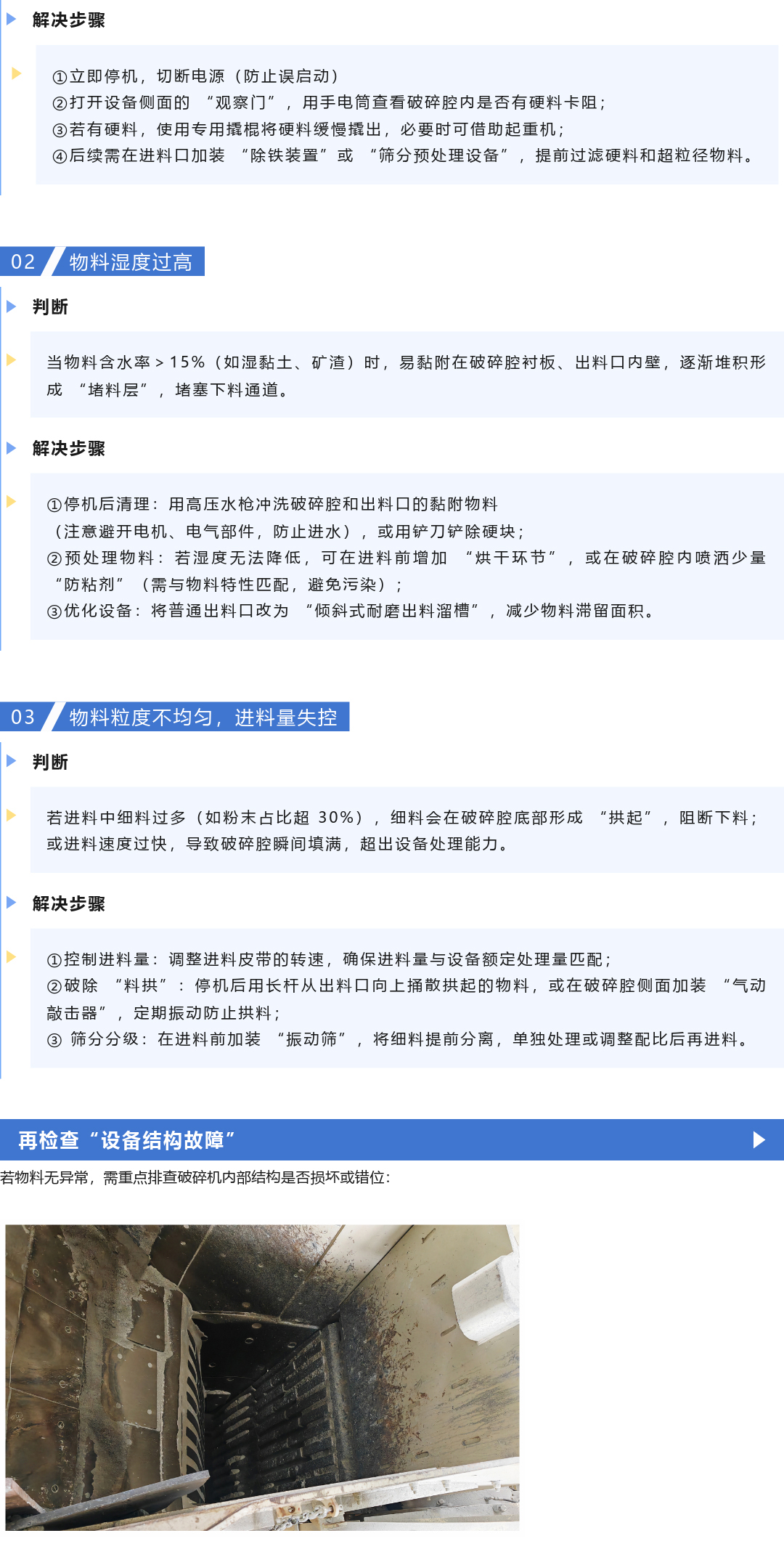This screenshot has width=784, height=1549.
Task: Click the yellow arrow beside 当物料含水率 paragraph
Action: (12, 359)
